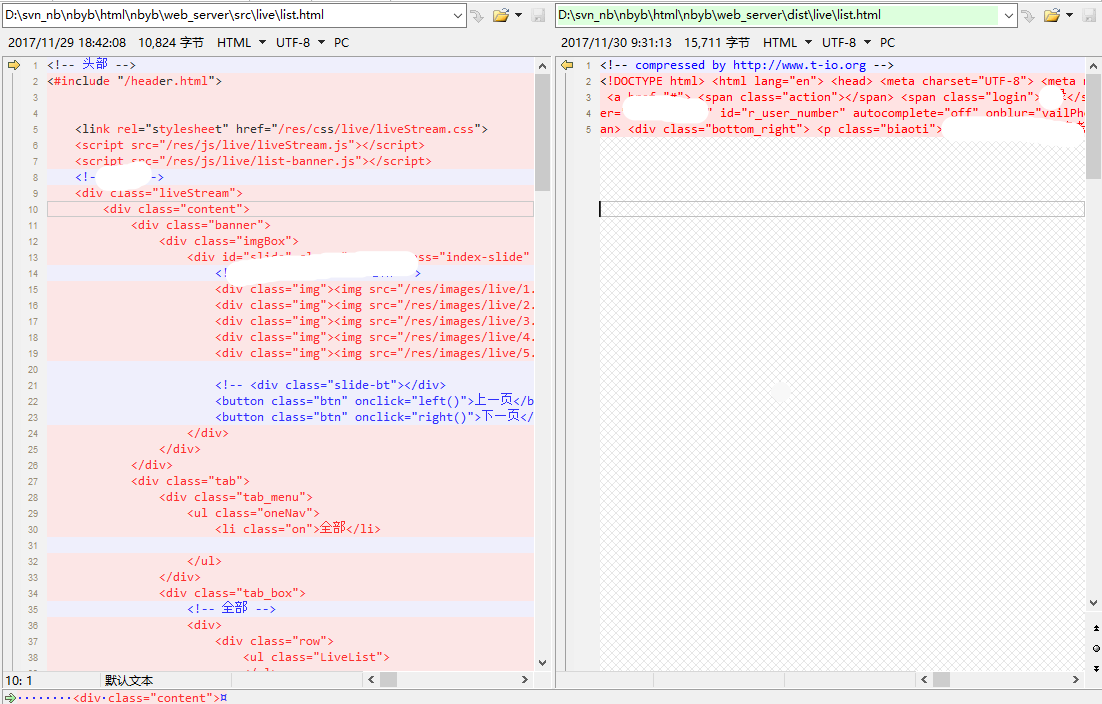Open the left pane UTF-8 encoding dropdown

click(x=300, y=43)
